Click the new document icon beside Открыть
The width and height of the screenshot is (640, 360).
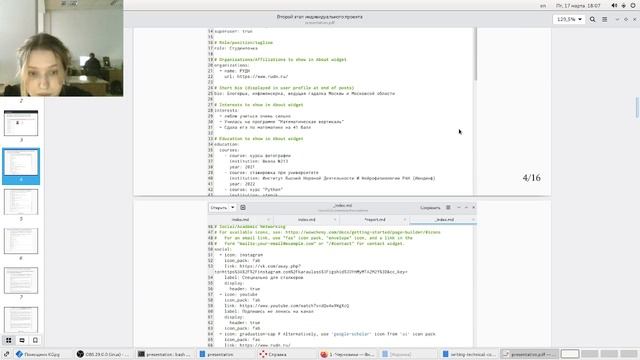click(243, 208)
